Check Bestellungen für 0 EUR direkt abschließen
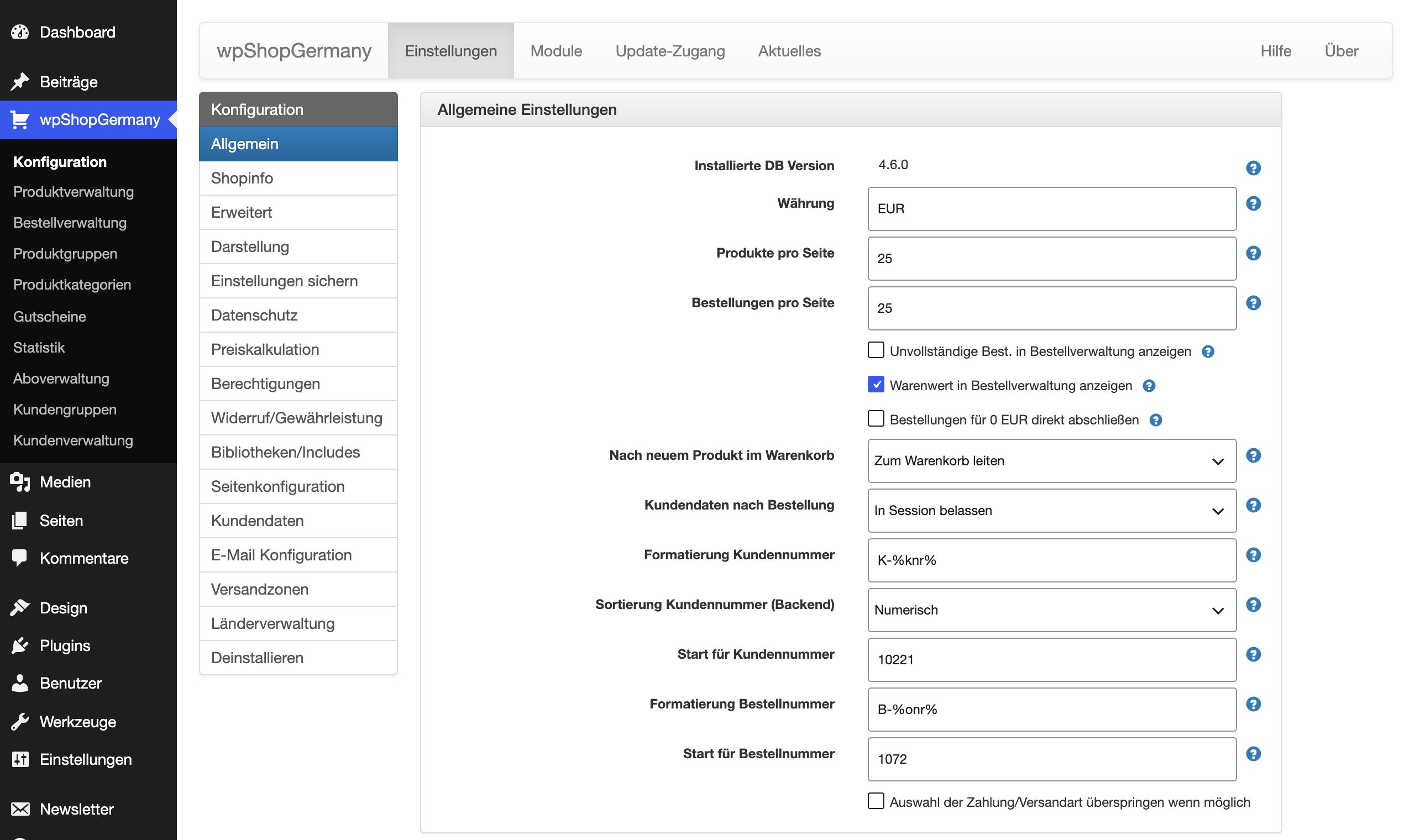The width and height of the screenshot is (1415, 840). coord(876,418)
